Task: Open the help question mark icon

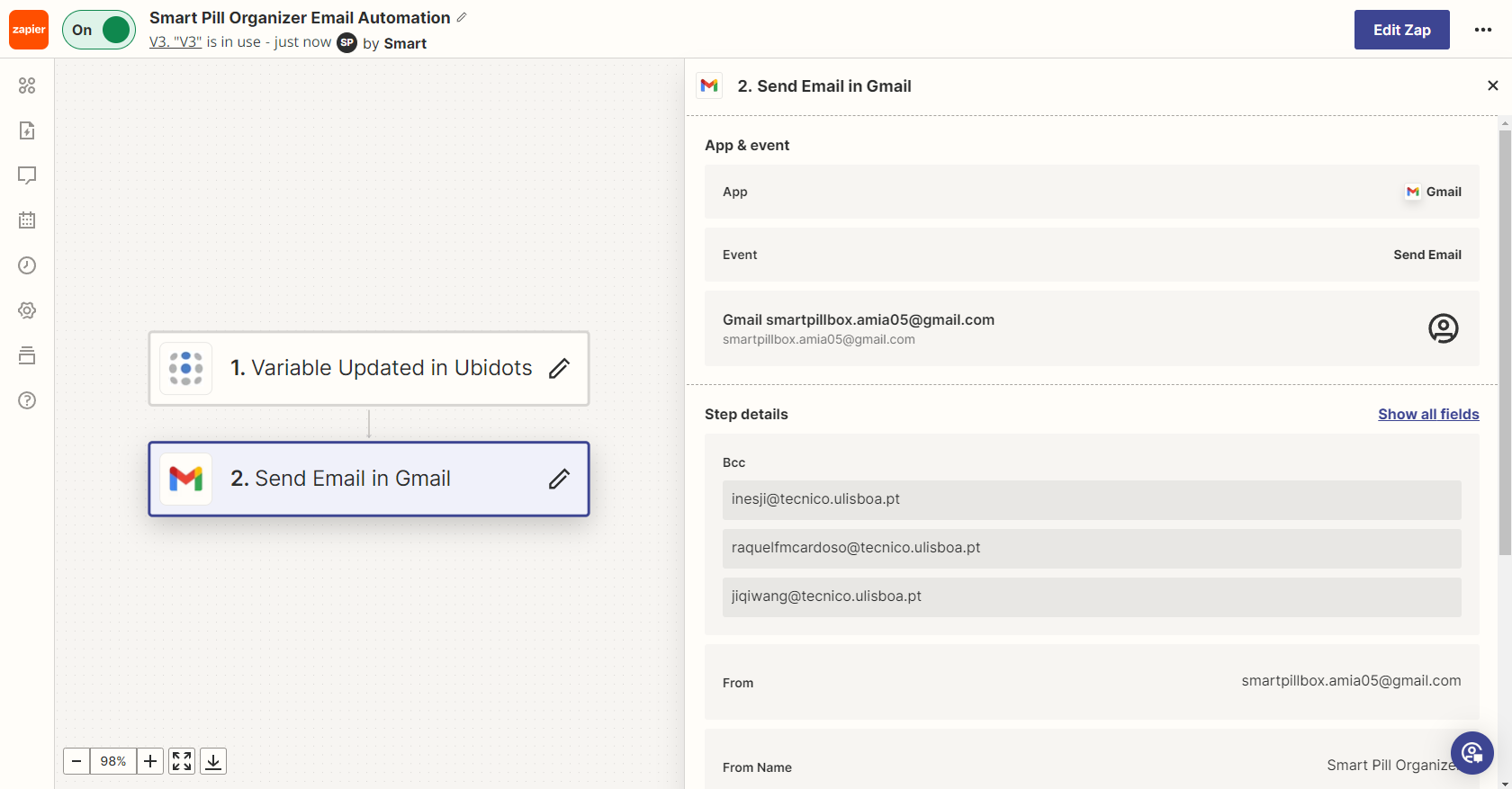Action: 27,400
